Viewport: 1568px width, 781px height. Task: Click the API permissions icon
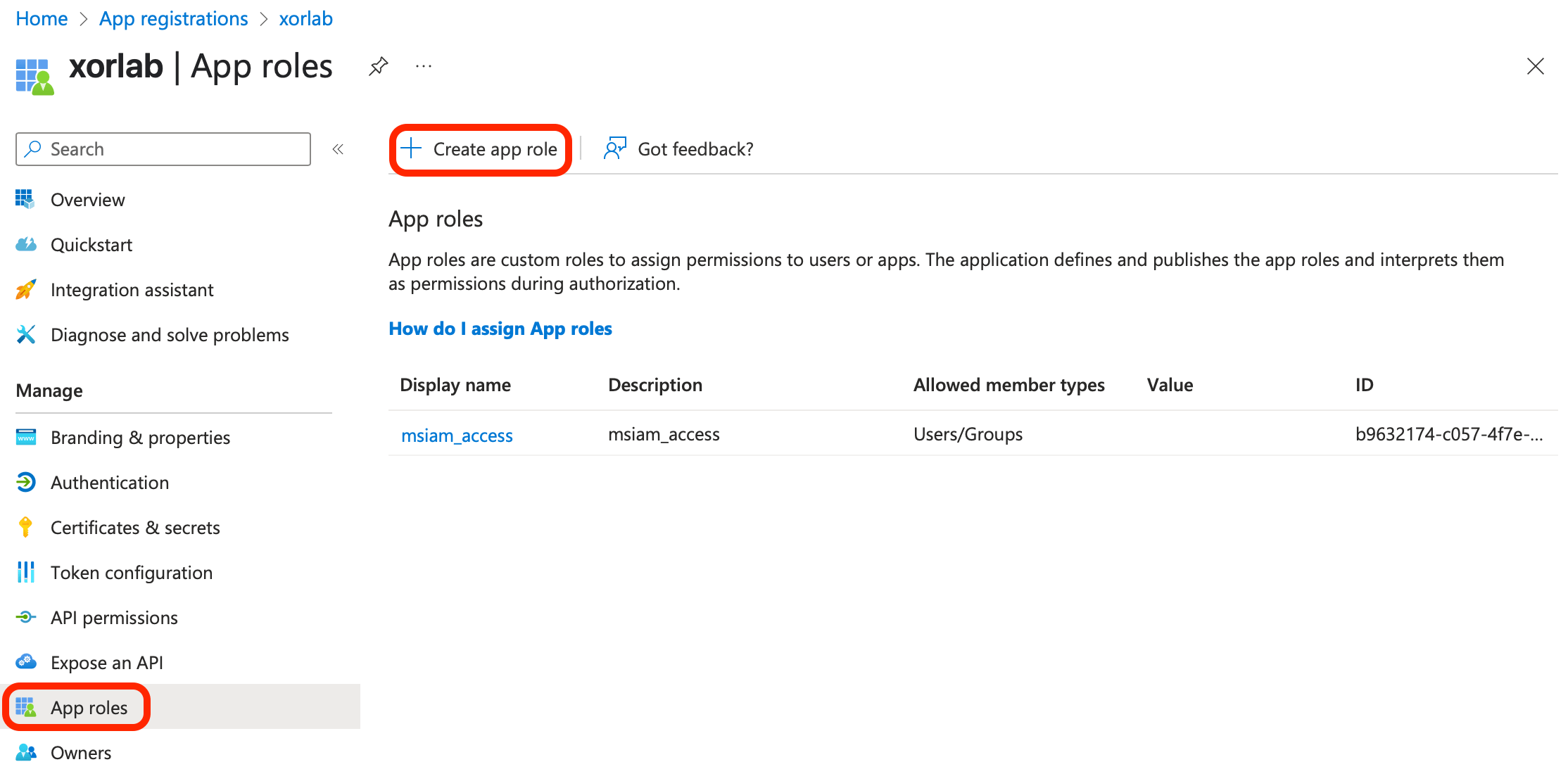point(25,617)
